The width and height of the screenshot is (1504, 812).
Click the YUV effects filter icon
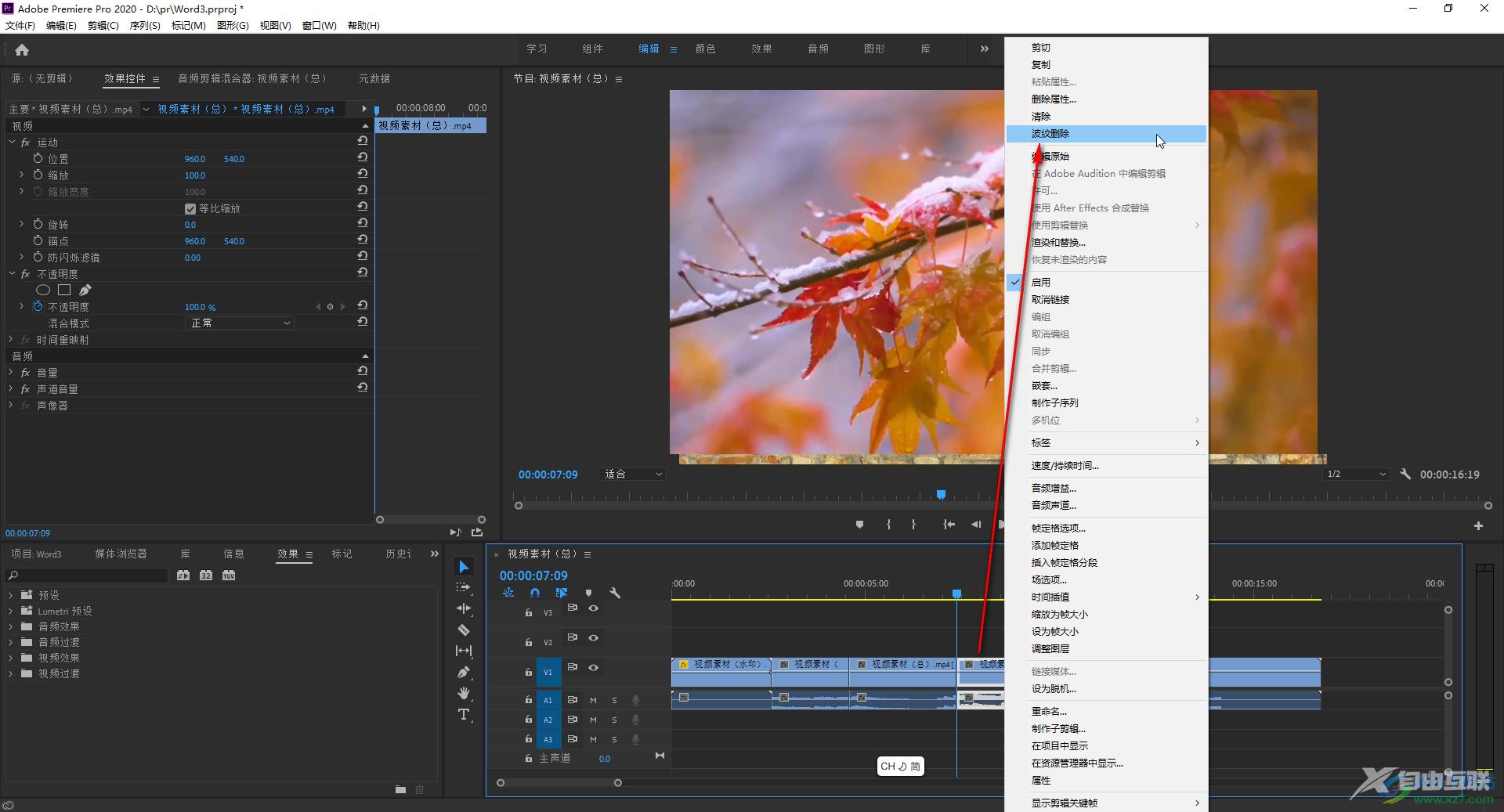coord(229,575)
